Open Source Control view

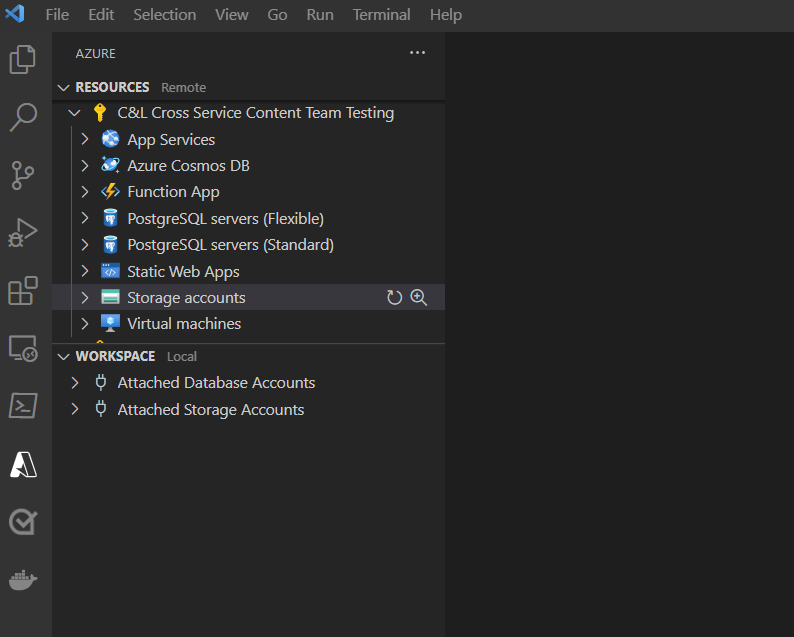tap(23, 175)
